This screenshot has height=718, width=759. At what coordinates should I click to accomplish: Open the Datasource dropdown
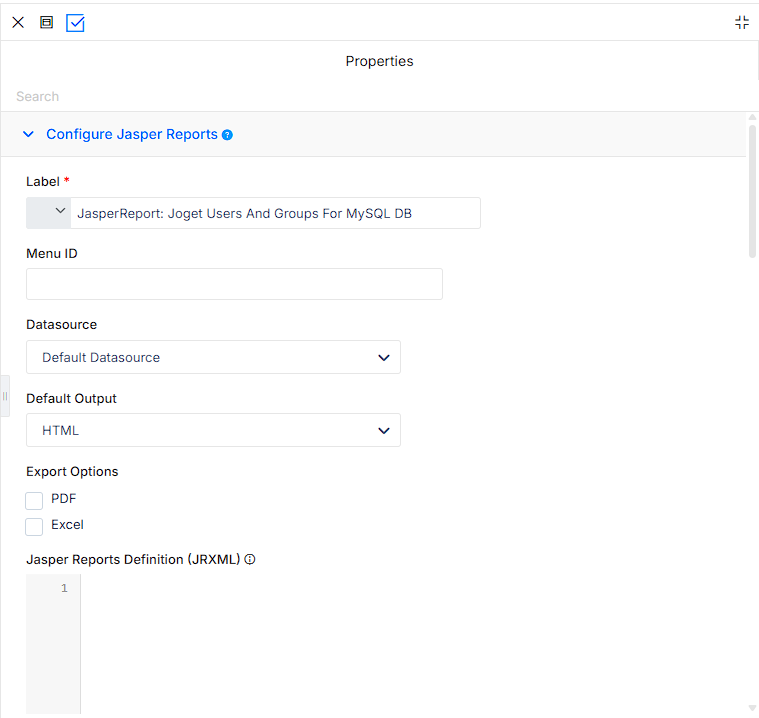coord(213,357)
